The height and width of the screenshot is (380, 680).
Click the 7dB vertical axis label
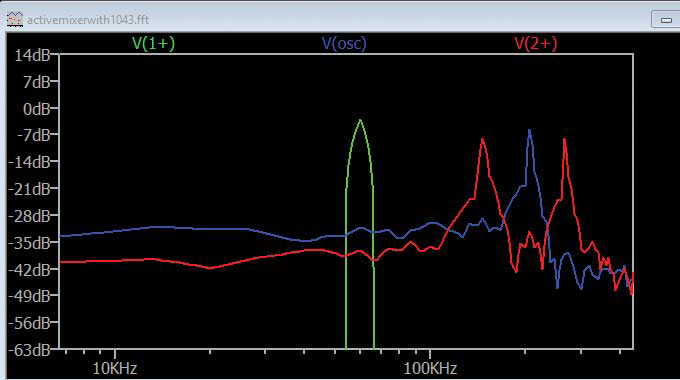coord(36,82)
